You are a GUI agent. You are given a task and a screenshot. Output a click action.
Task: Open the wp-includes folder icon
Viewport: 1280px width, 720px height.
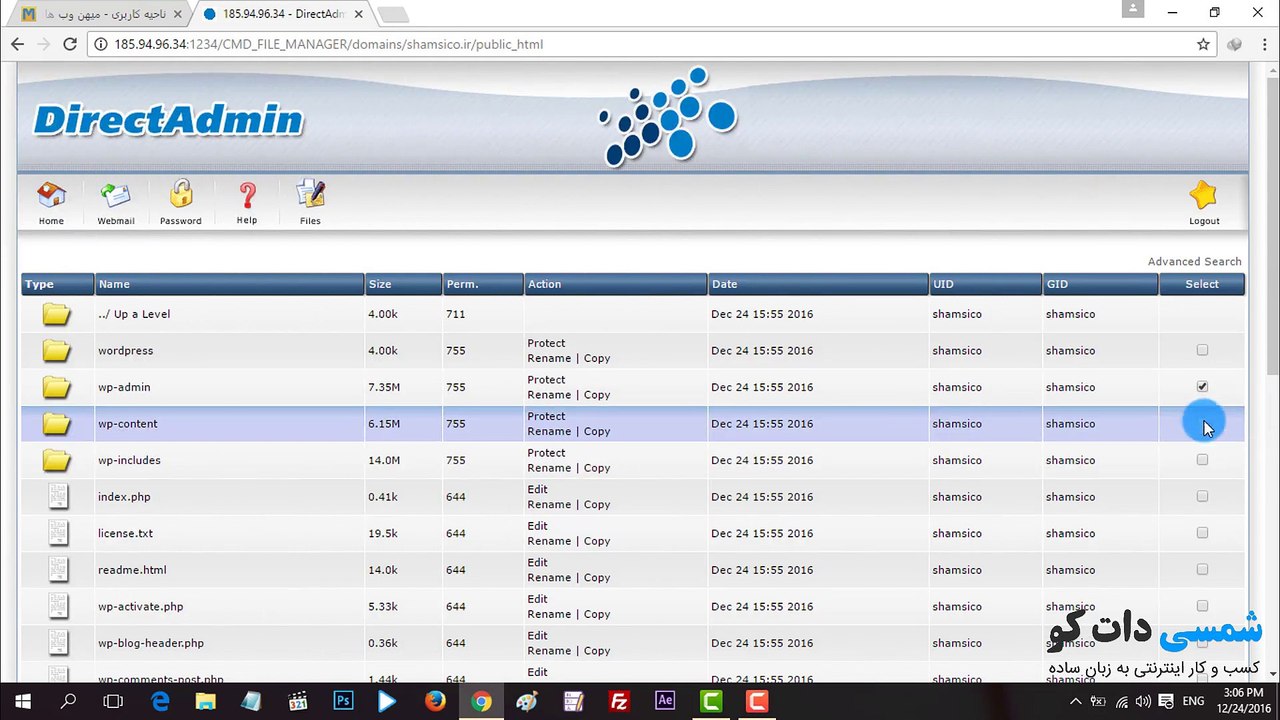pos(57,460)
